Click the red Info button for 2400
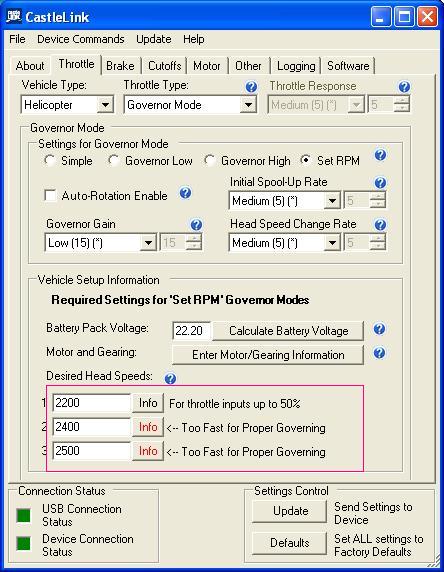This screenshot has width=444, height=572. (148, 427)
